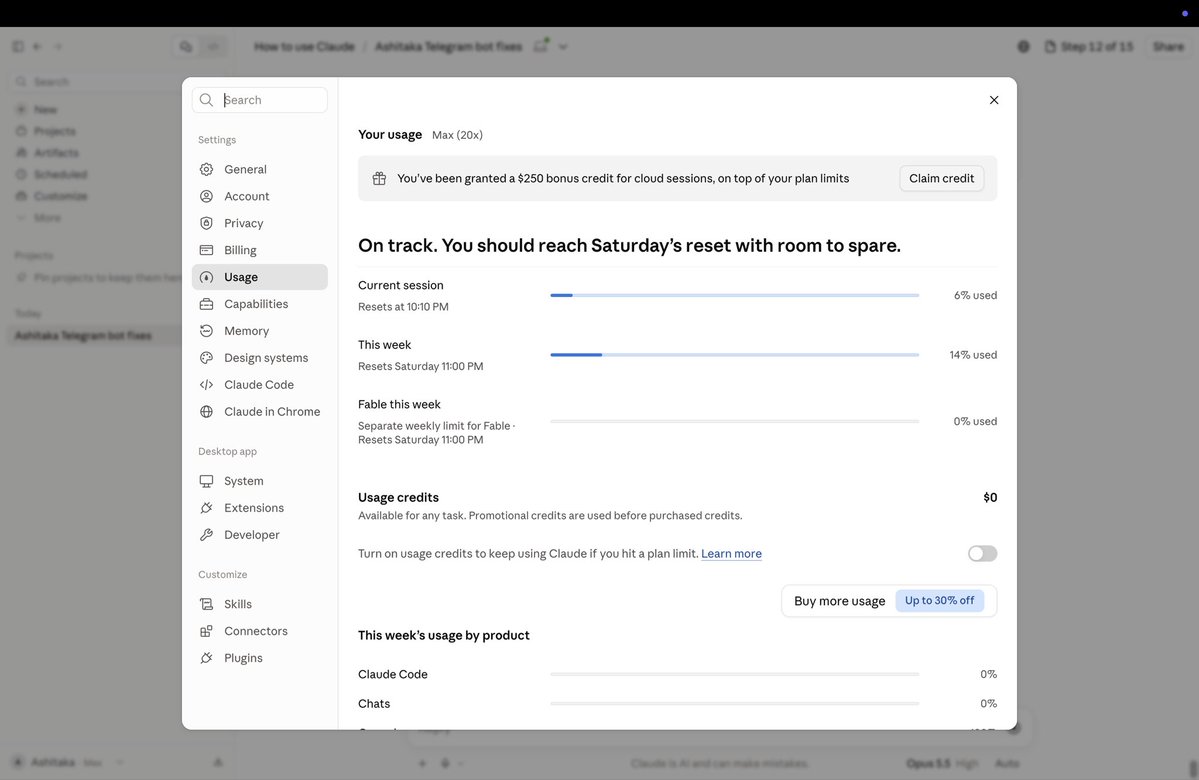
Task: Focus the settings Search field
Action: coord(260,100)
